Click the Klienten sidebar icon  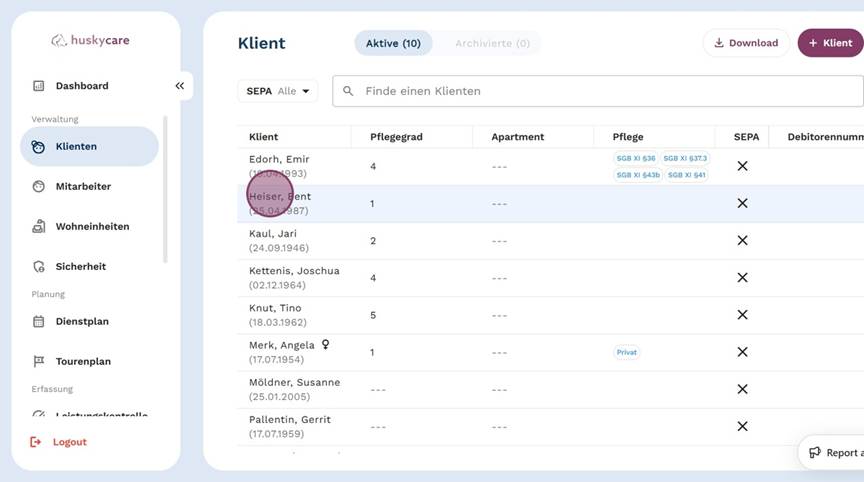click(38, 146)
